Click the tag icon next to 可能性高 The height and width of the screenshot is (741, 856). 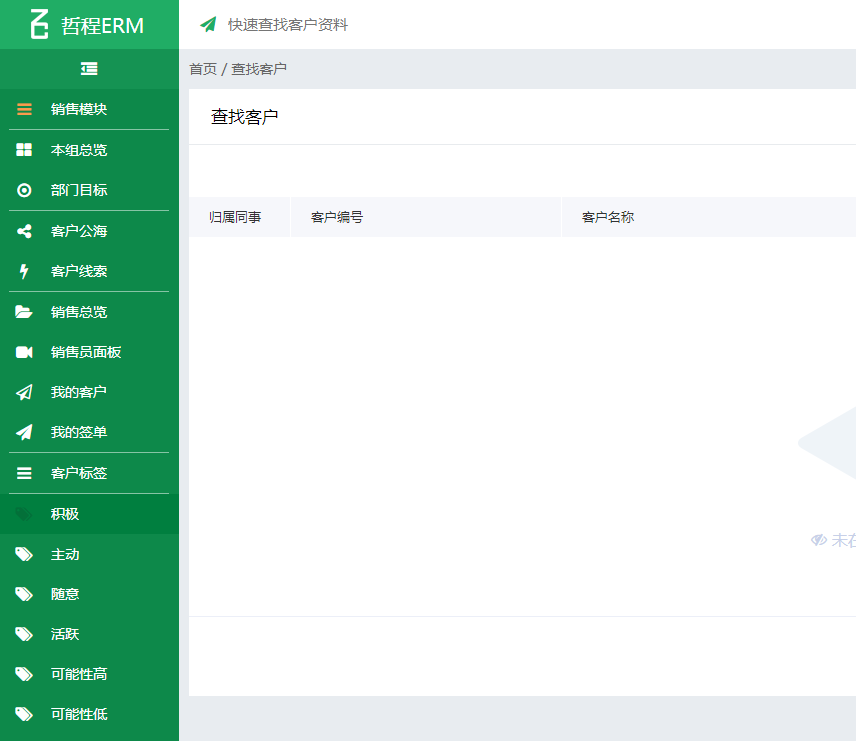[24, 674]
